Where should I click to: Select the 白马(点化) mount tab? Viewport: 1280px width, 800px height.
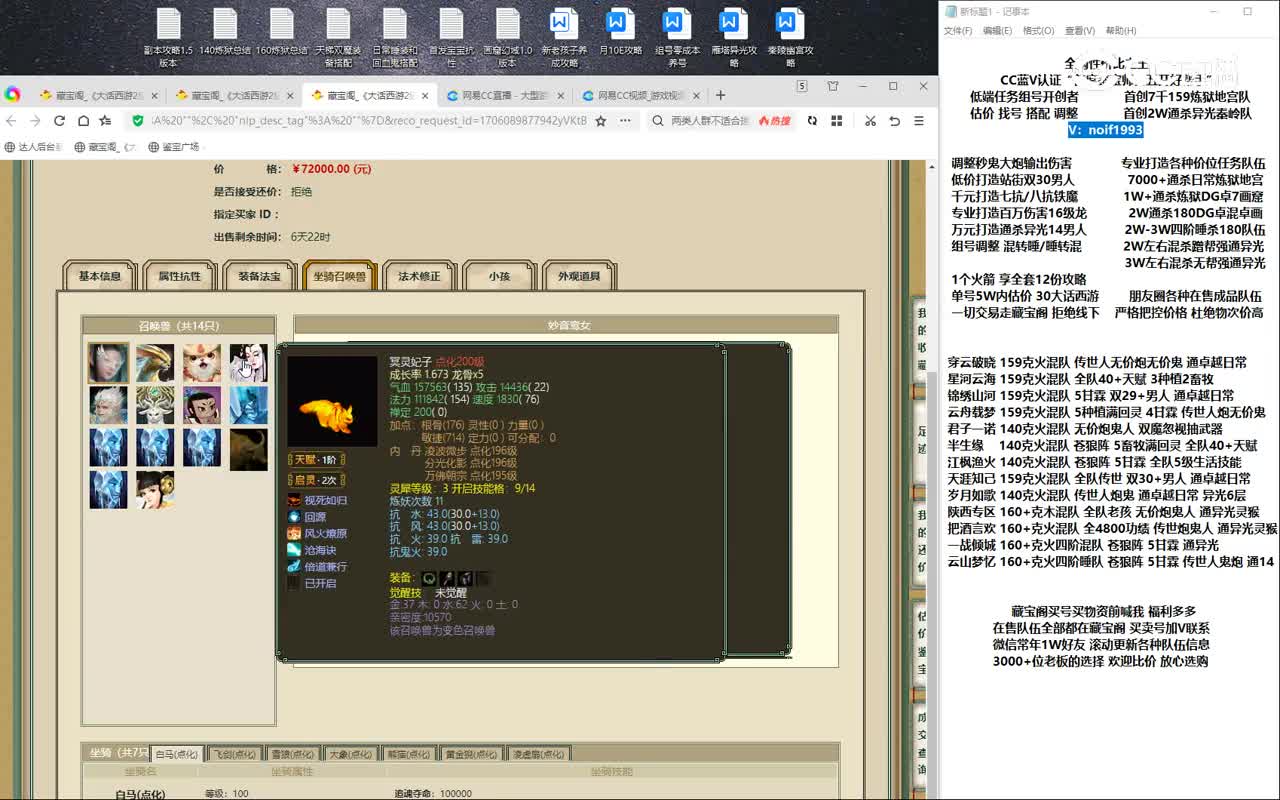tap(178, 754)
